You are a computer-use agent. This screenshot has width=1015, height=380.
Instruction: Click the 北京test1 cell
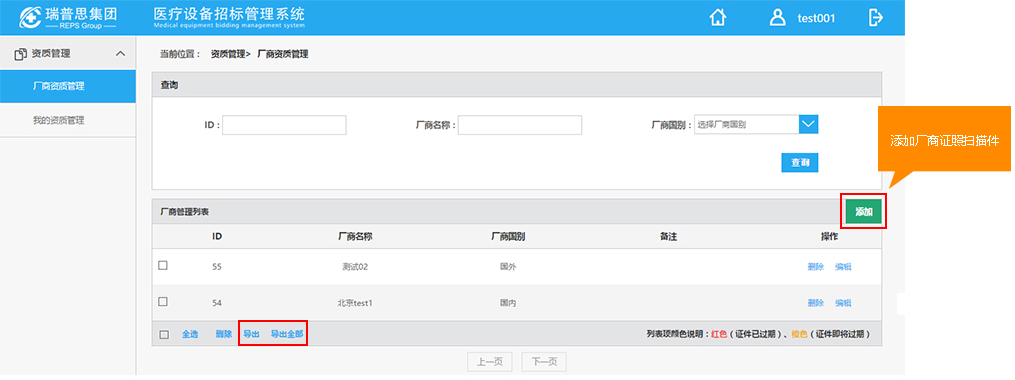coord(355,303)
